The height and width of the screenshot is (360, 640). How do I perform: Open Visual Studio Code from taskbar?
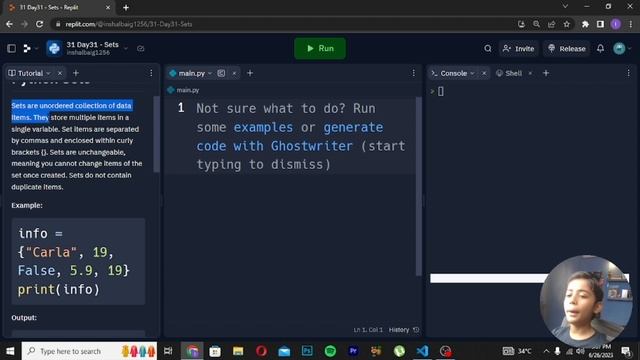click(x=422, y=351)
